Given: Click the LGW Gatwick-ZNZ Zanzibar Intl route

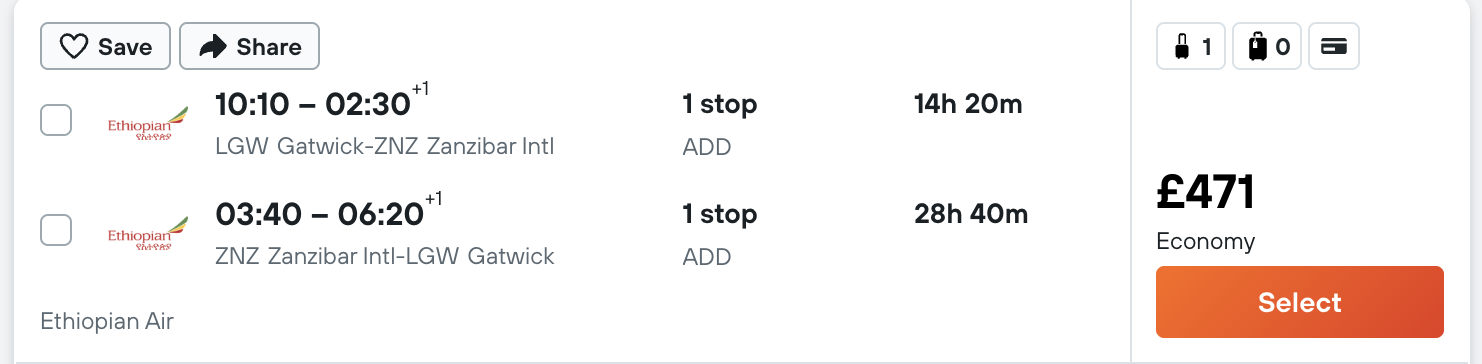Looking at the screenshot, I should [385, 146].
